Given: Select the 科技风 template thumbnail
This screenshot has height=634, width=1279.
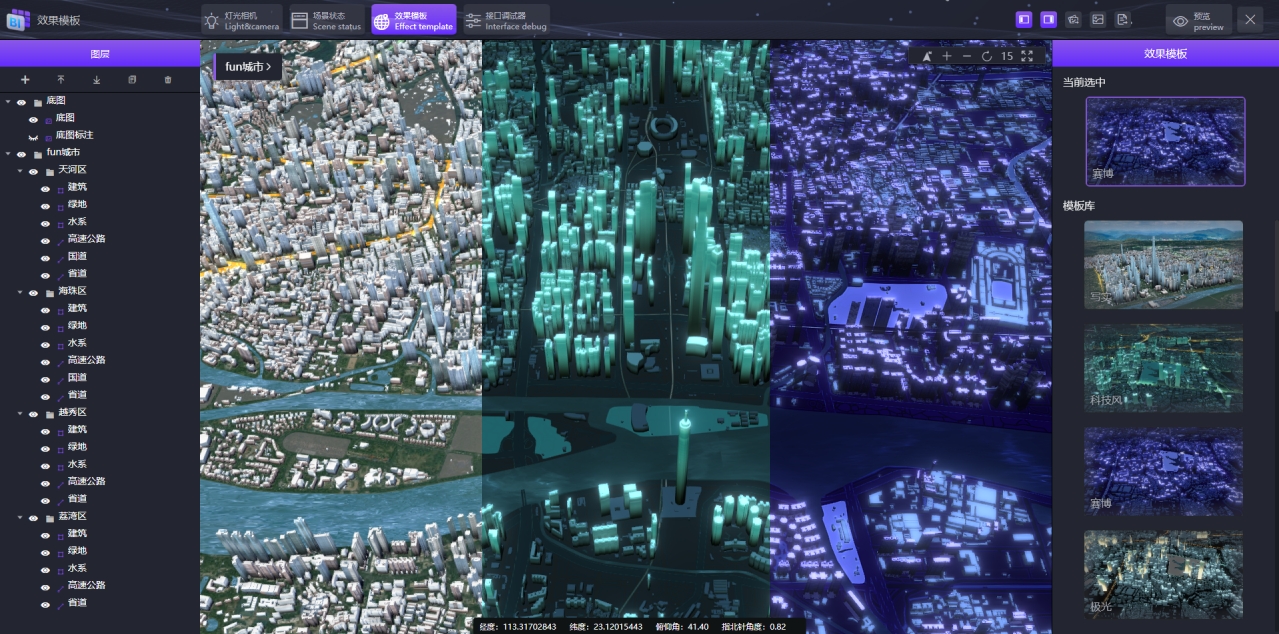Looking at the screenshot, I should tap(1163, 368).
